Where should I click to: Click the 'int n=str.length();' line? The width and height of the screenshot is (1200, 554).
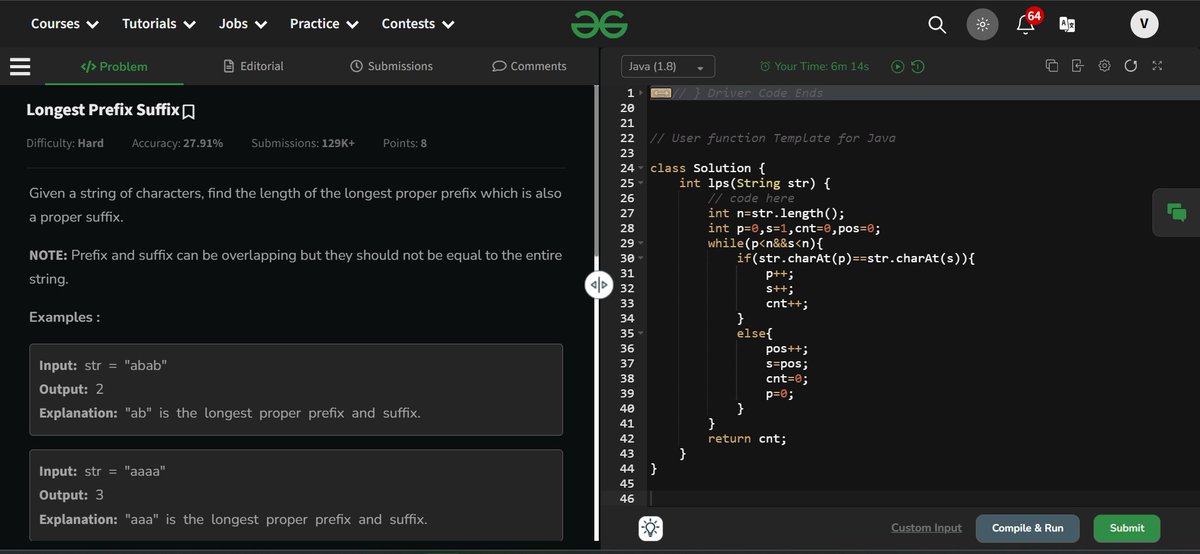coord(776,213)
